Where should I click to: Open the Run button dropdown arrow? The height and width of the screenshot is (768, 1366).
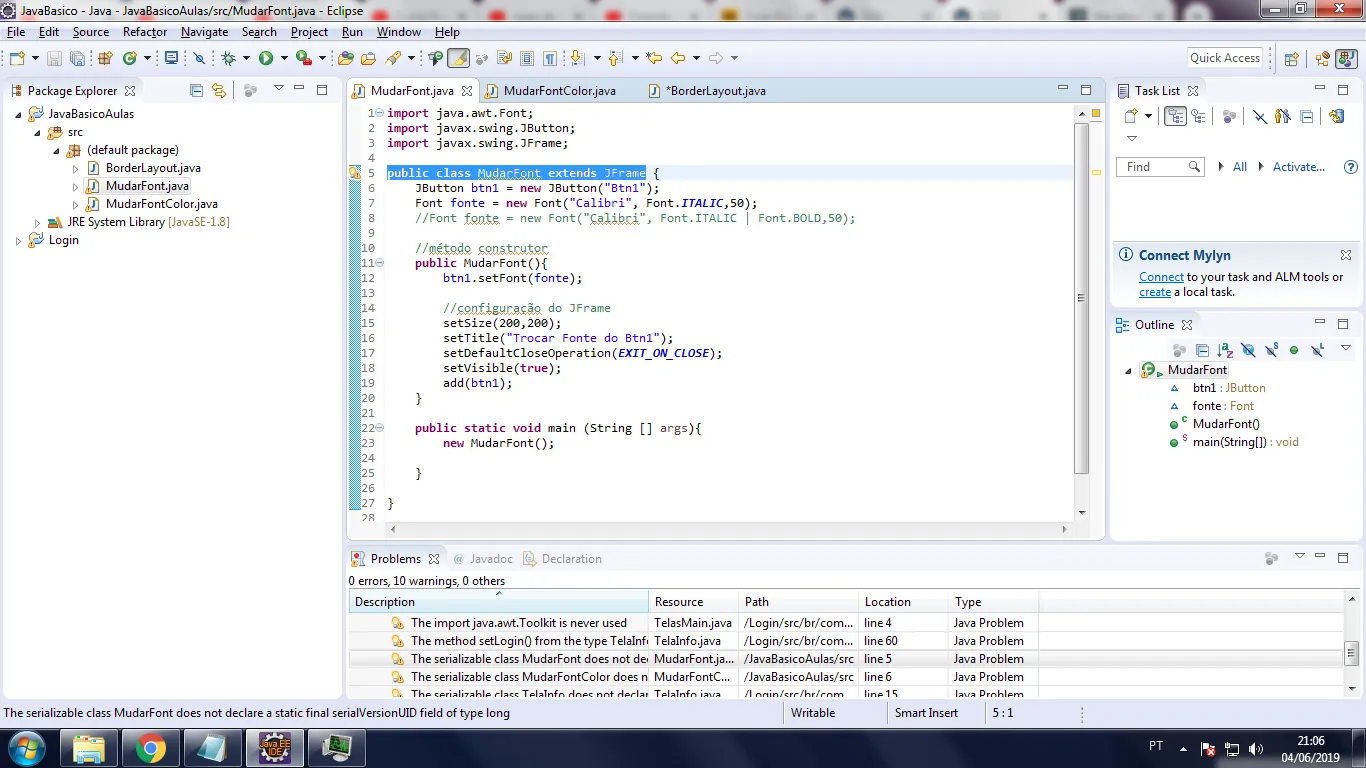284,59
